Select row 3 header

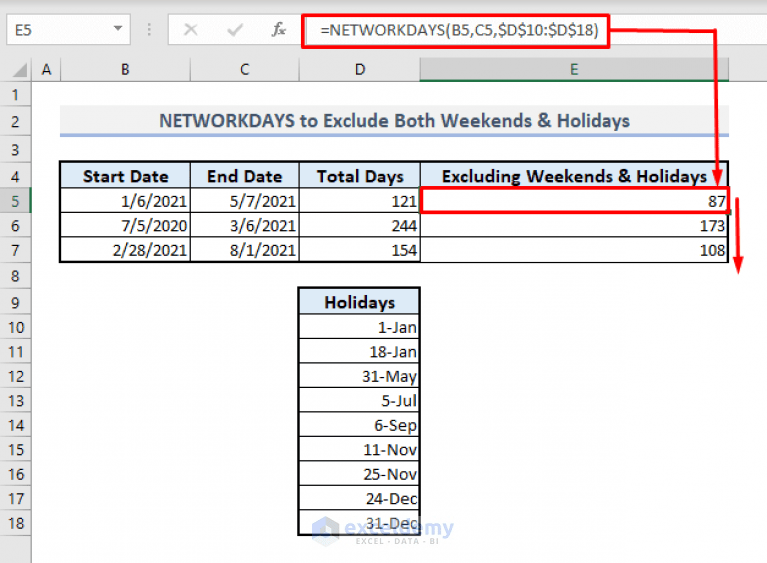point(15,149)
